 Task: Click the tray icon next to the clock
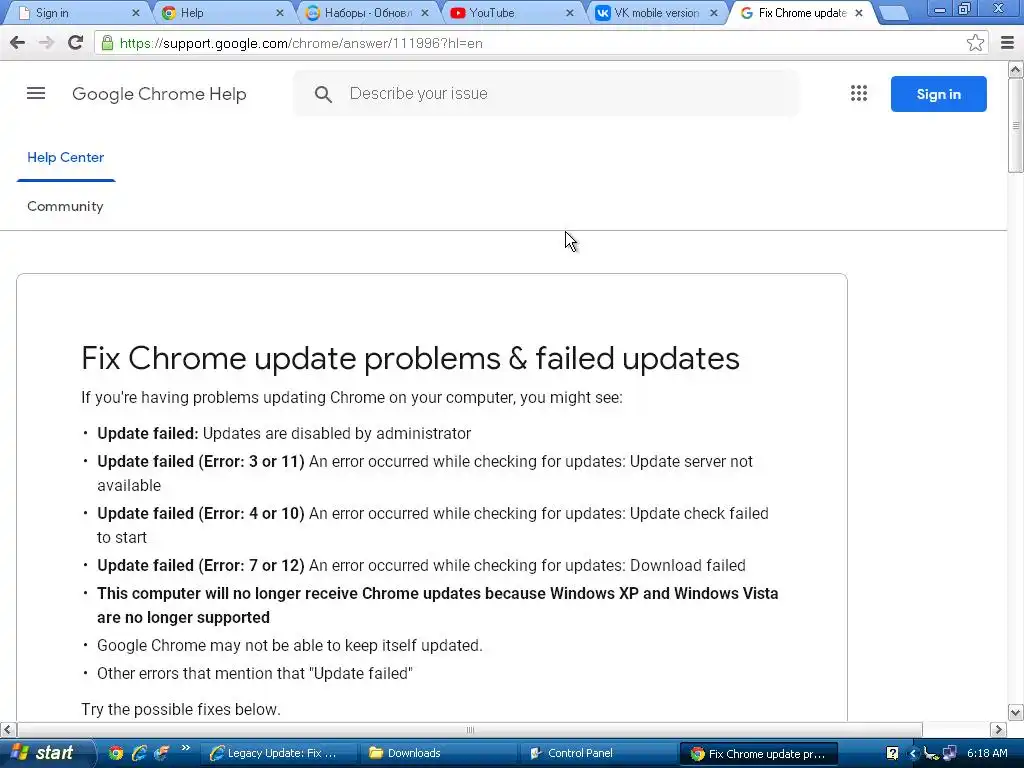click(950, 754)
